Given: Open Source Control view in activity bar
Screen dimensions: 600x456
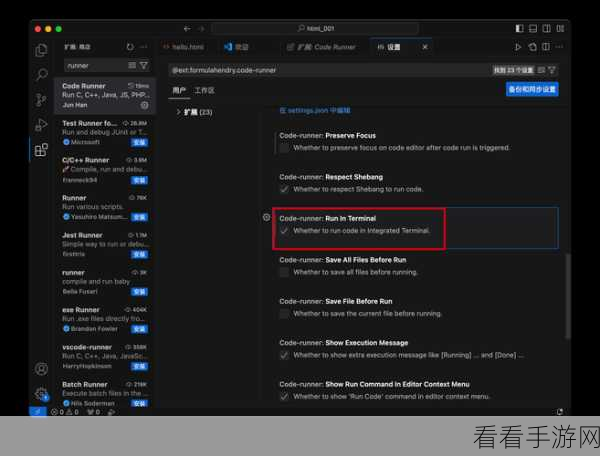Looking at the screenshot, I should (x=41, y=99).
